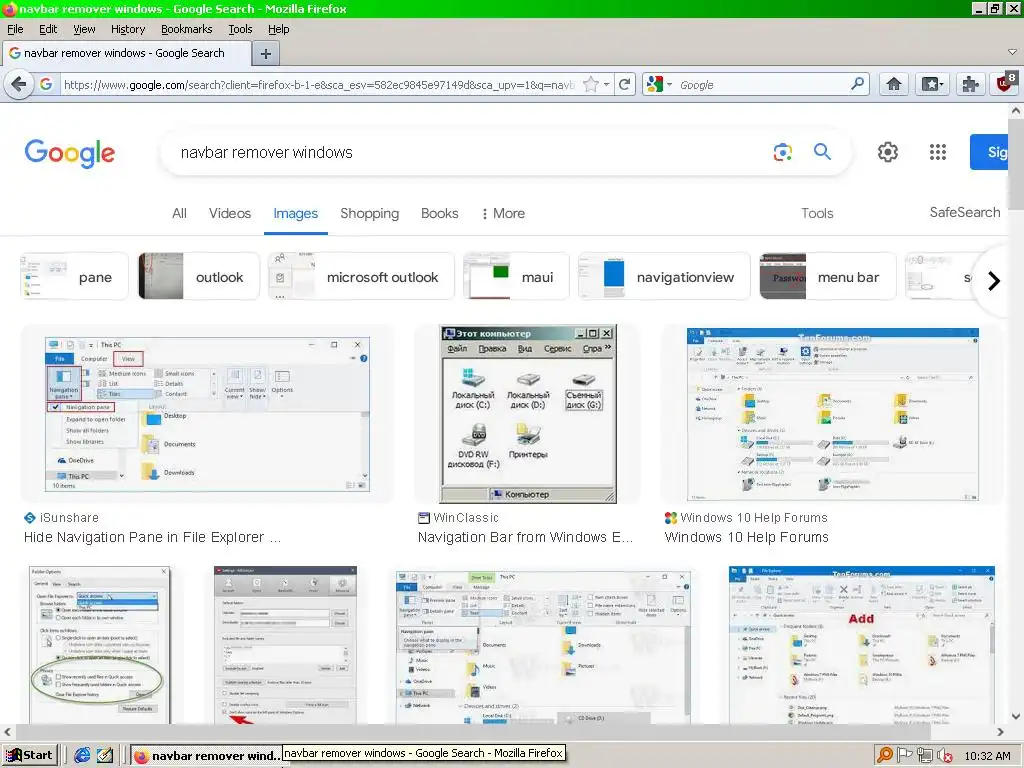Viewport: 1024px width, 768px height.
Task: Reload the current page
Action: 625,84
